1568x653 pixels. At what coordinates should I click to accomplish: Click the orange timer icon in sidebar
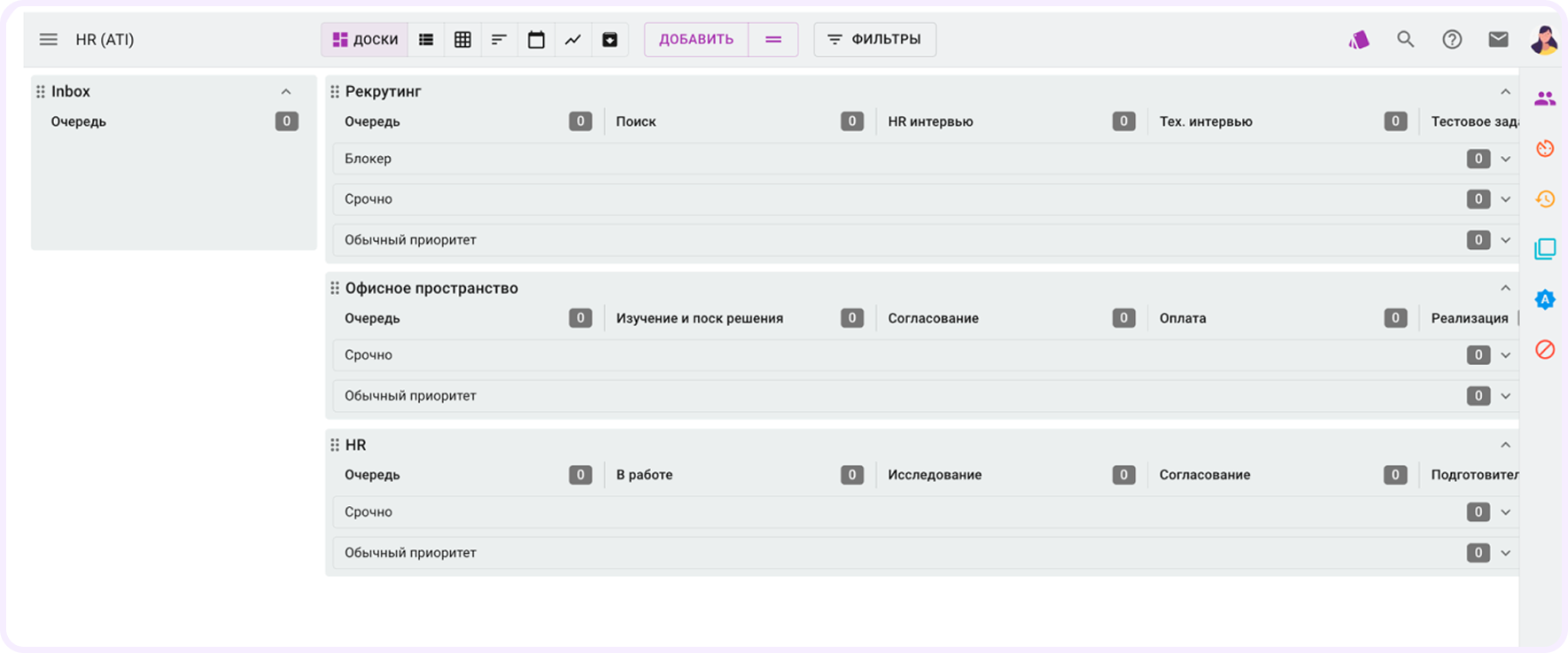[x=1545, y=148]
